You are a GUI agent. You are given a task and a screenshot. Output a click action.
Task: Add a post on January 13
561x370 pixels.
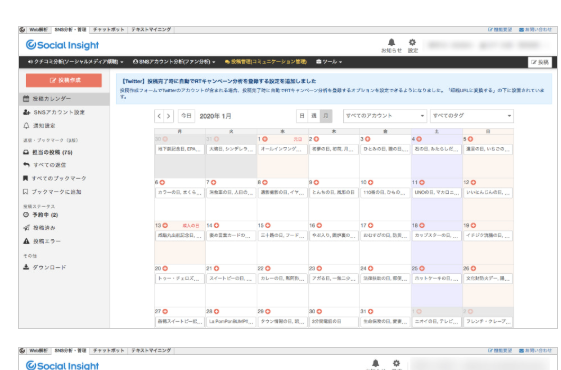(165, 225)
